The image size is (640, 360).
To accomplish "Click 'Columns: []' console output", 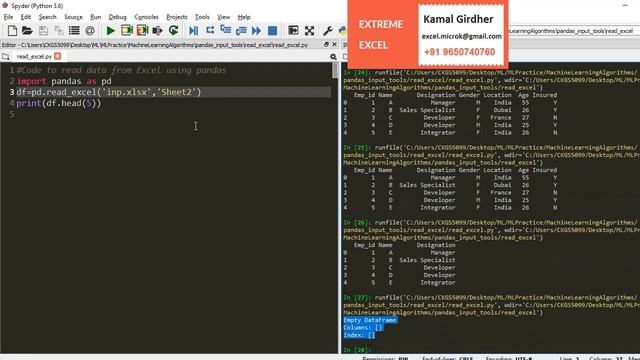I will tap(363, 327).
